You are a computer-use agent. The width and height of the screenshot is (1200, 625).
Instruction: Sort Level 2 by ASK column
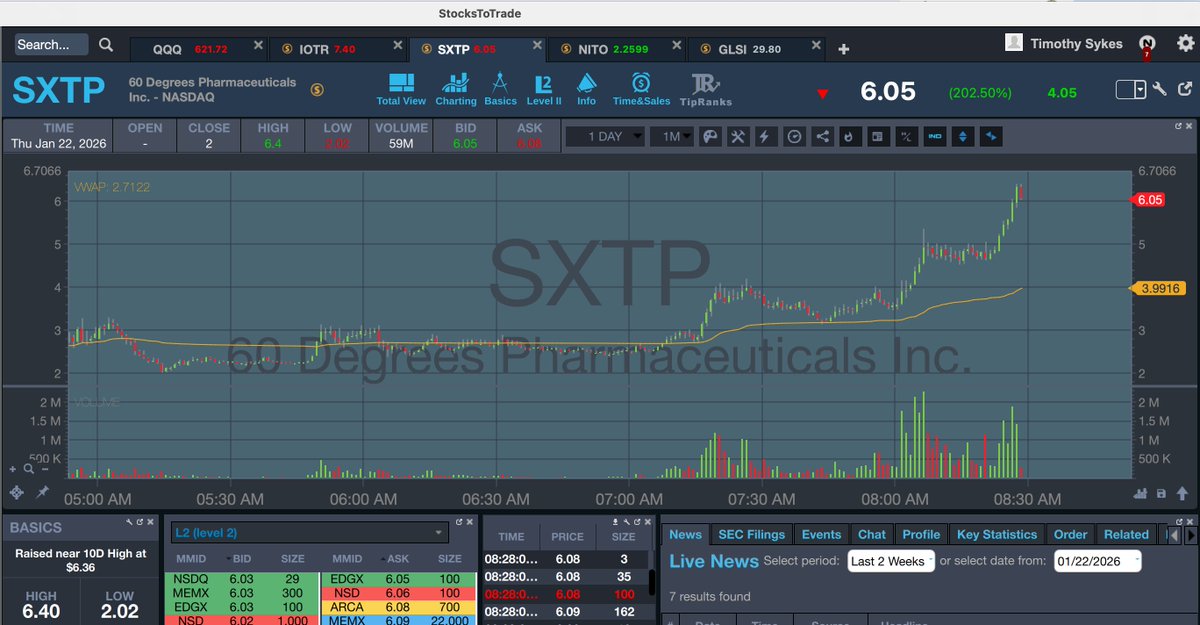[x=397, y=559]
